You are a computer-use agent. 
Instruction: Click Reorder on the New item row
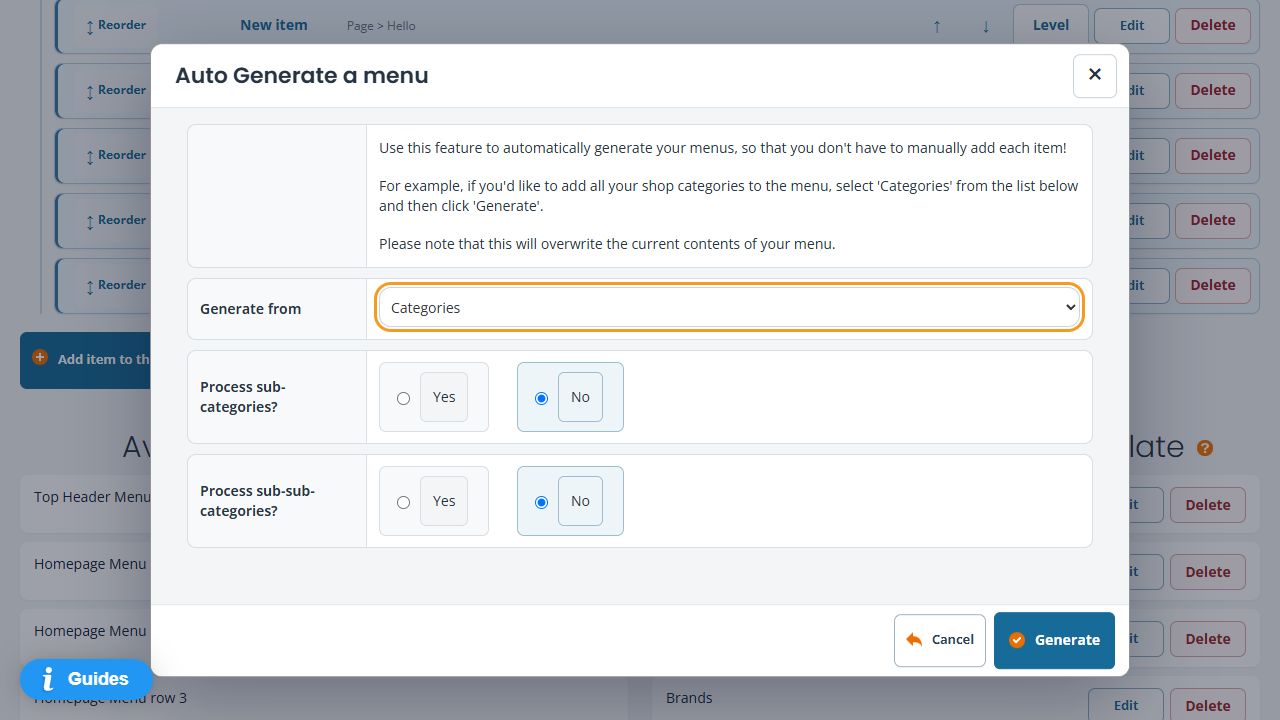[115, 25]
